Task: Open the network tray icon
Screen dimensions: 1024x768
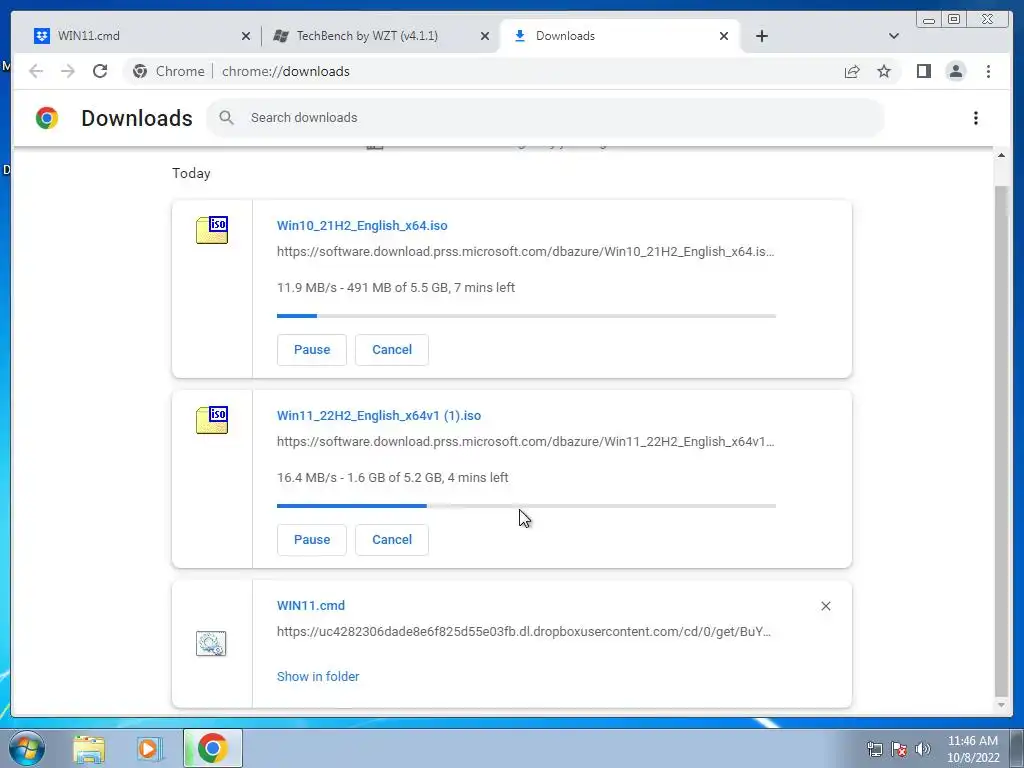Action: [875, 749]
